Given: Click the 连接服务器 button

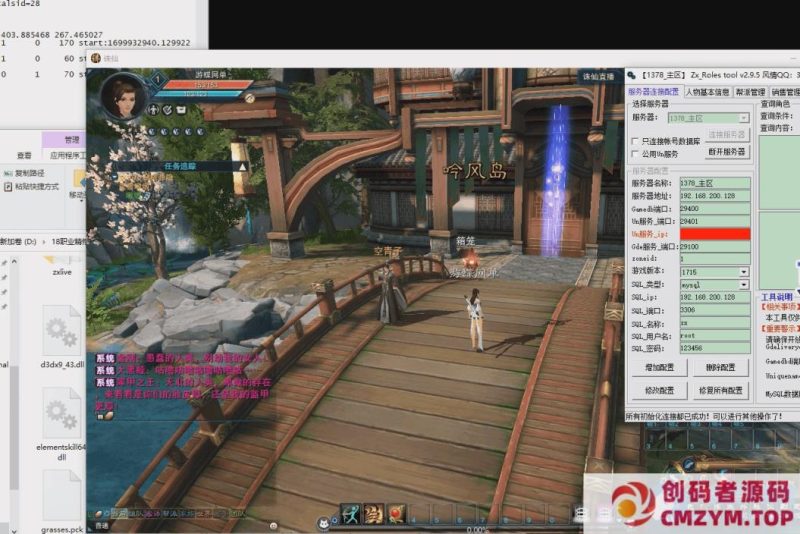Looking at the screenshot, I should [x=727, y=135].
